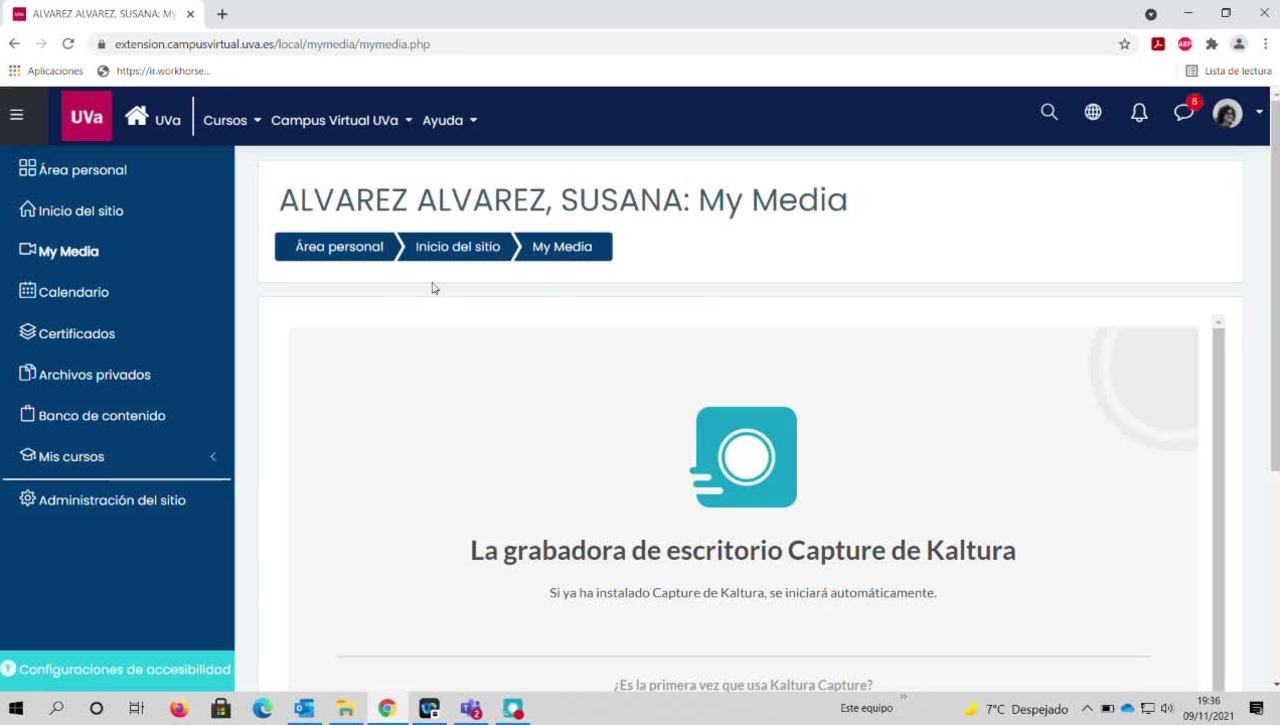
Task: Open the site search magnifier
Action: (x=1049, y=113)
